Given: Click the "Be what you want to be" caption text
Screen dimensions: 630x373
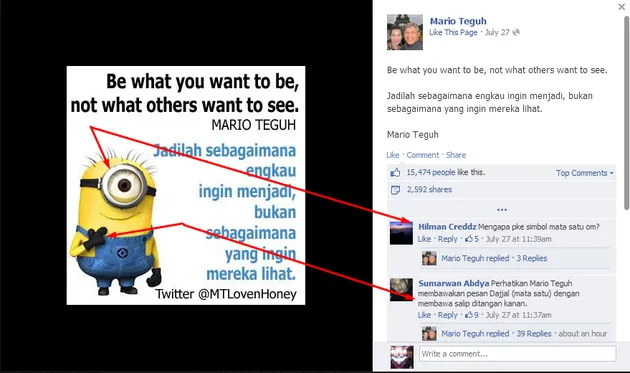Looking at the screenshot, I should coord(497,70).
